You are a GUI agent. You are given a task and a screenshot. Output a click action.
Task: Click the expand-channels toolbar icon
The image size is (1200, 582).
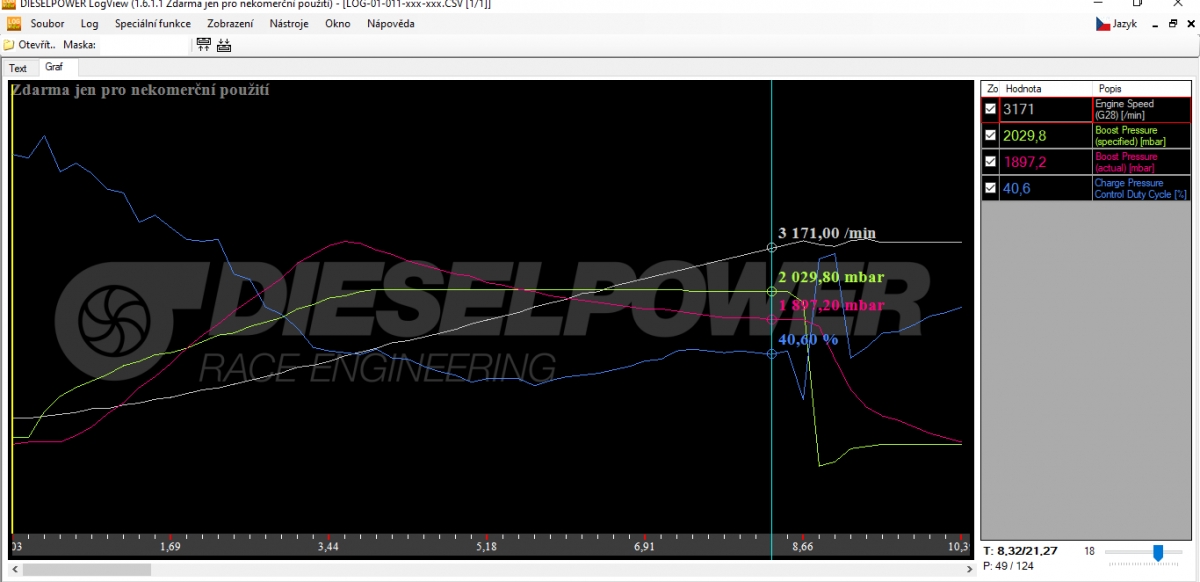(204, 44)
